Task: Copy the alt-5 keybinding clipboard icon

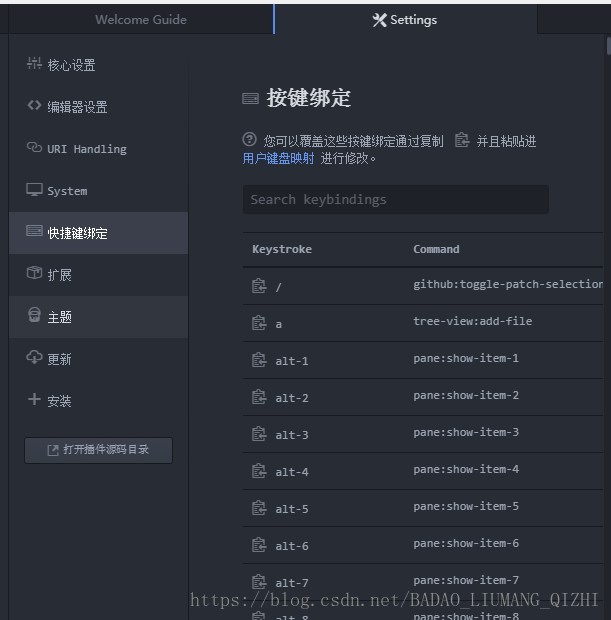Action: [x=259, y=508]
